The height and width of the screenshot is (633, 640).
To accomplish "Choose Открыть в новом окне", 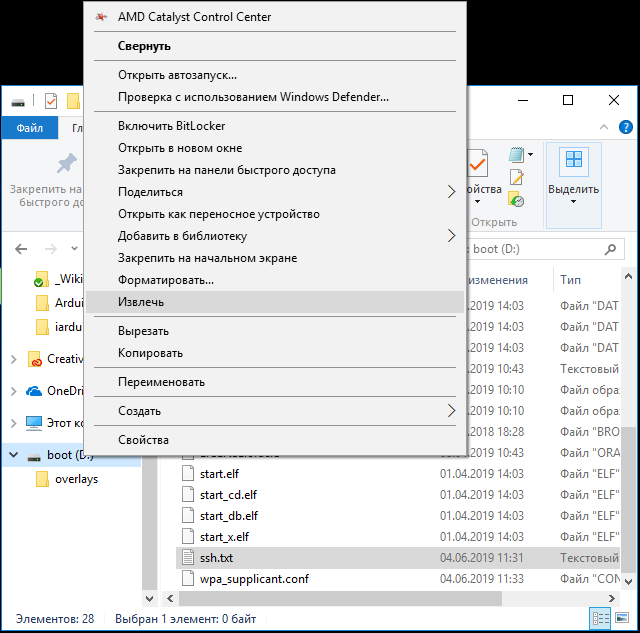I will tap(275, 148).
